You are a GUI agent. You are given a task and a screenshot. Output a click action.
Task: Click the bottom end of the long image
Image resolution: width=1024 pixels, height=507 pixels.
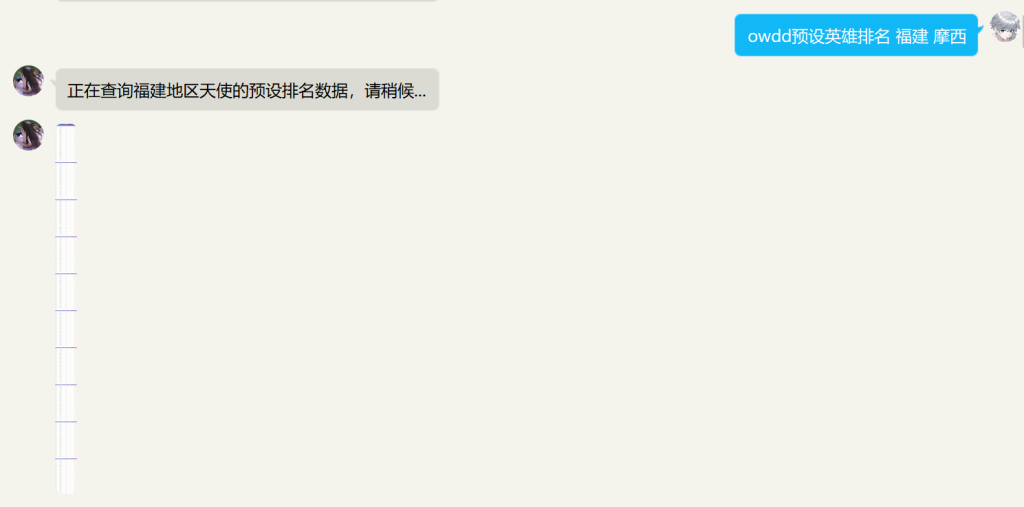66,489
